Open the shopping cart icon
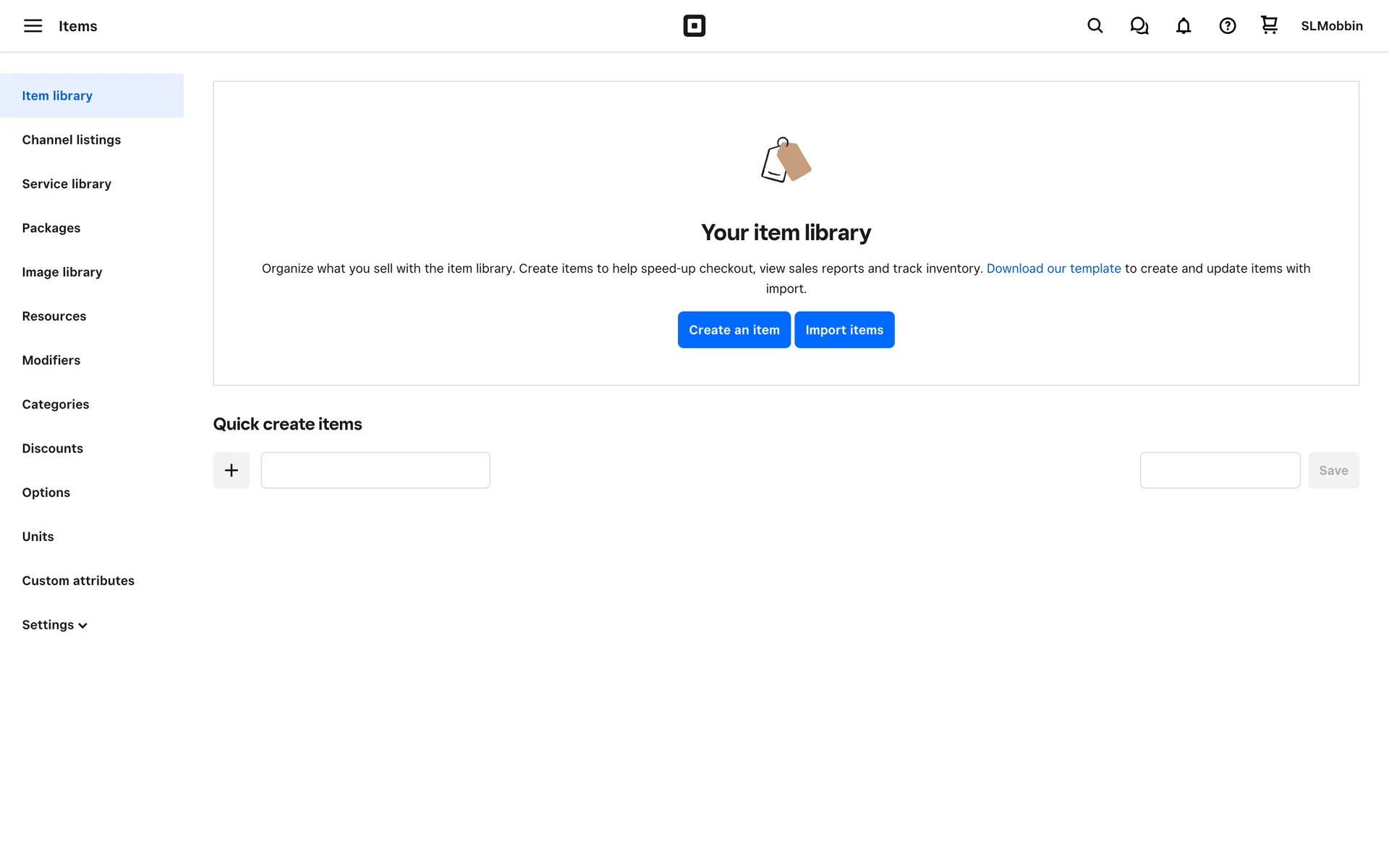The height and width of the screenshot is (868, 1389). coord(1269,25)
